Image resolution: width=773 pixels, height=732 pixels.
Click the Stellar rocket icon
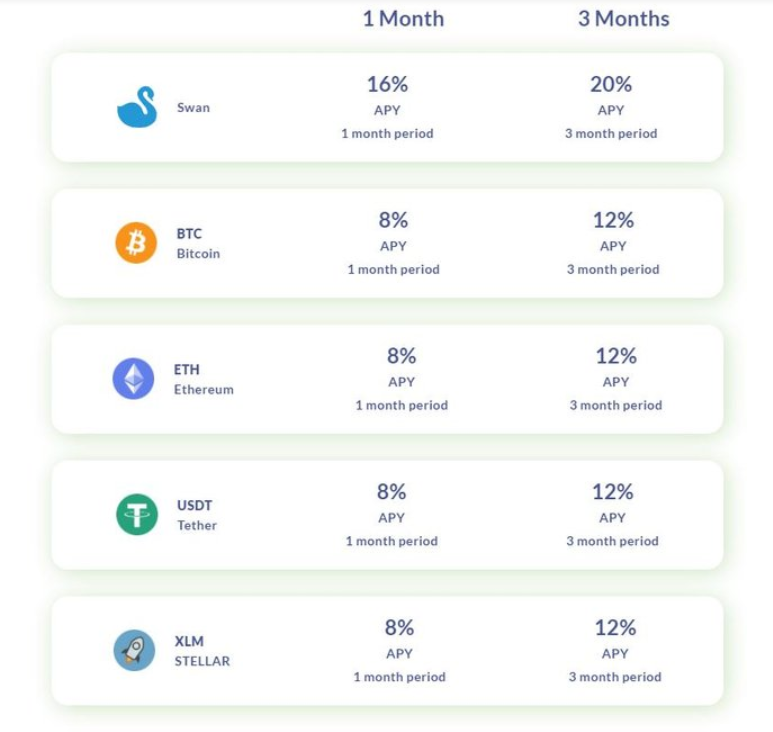pyautogui.click(x=134, y=651)
